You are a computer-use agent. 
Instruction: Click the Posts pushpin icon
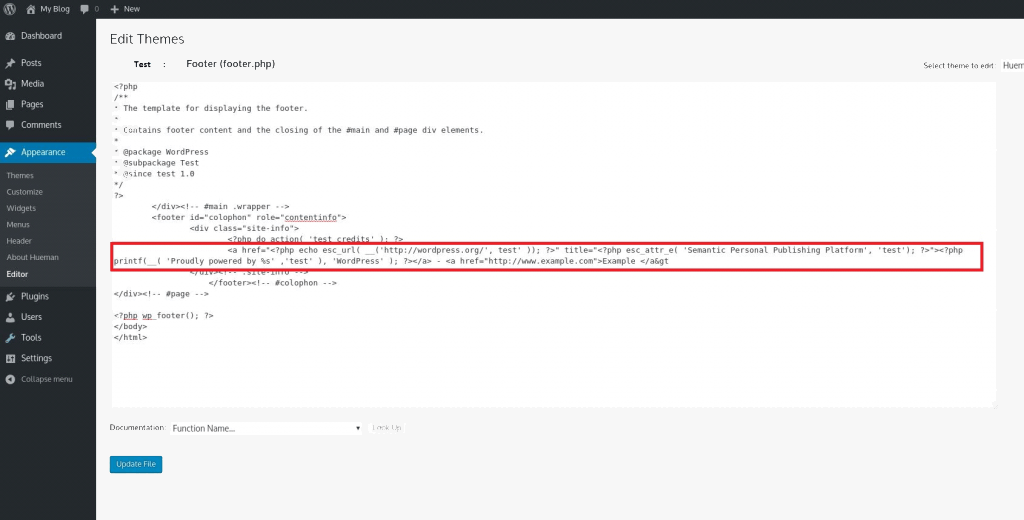10,63
